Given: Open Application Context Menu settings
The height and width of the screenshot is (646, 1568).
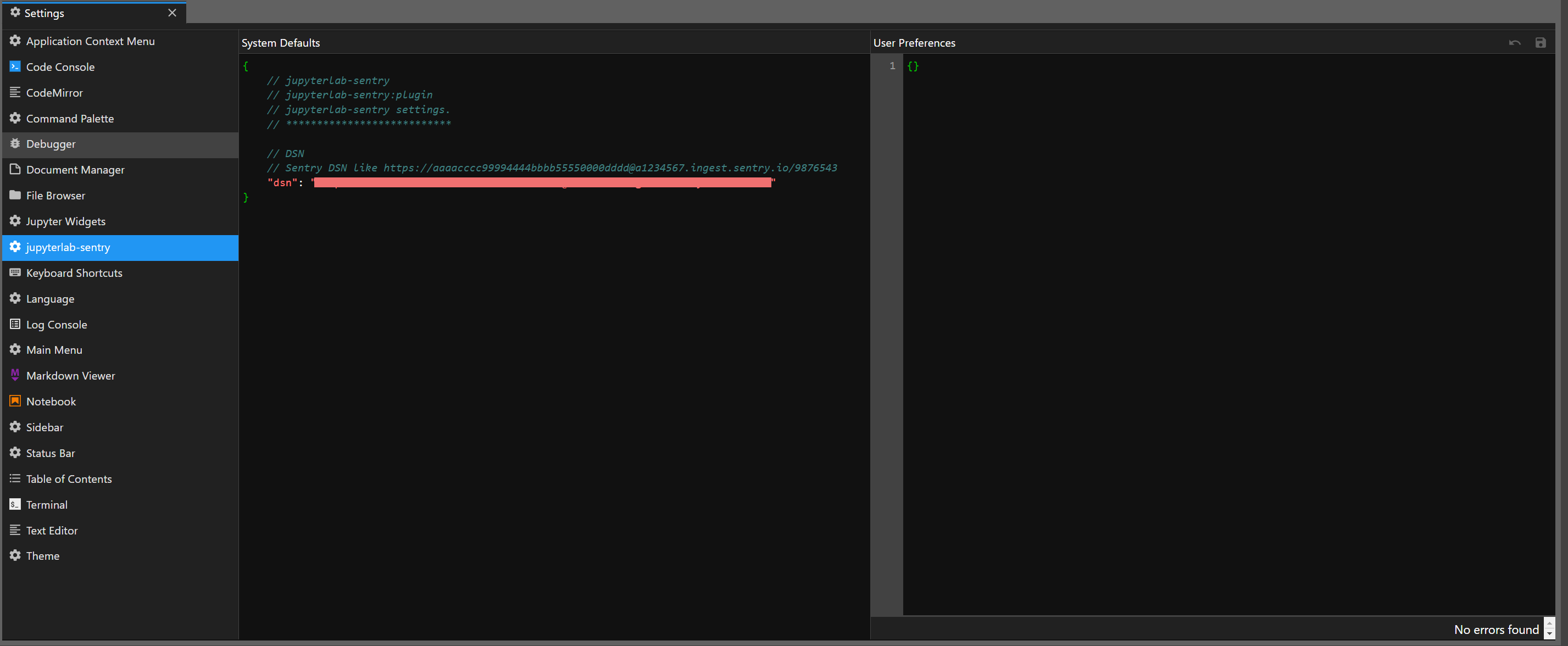Looking at the screenshot, I should [120, 41].
